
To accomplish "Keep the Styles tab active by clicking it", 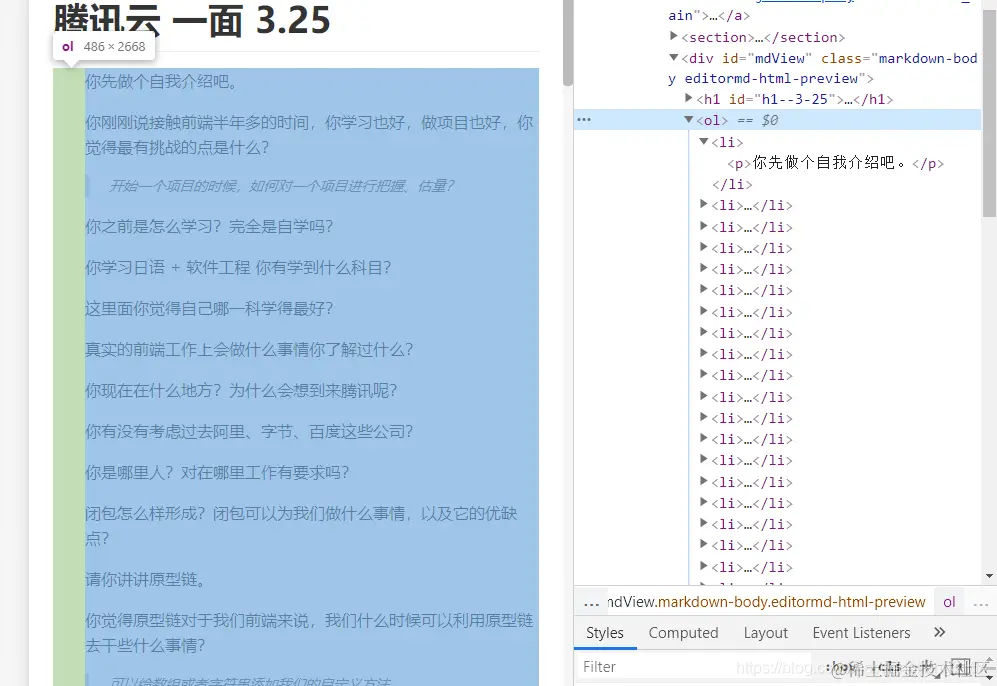I will click(605, 632).
